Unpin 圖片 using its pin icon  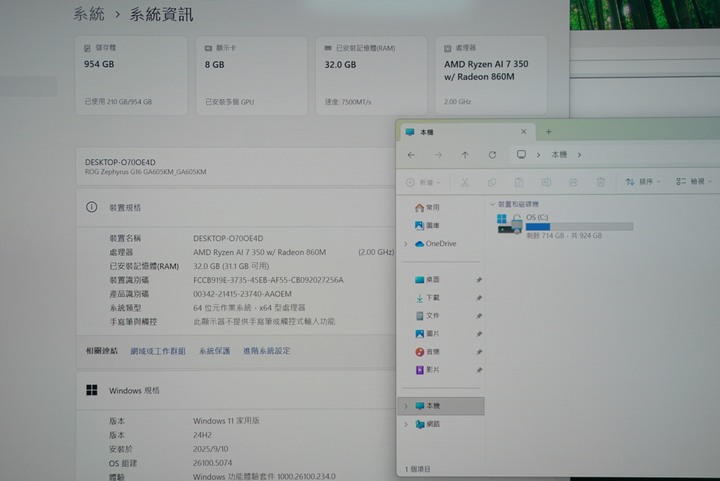coord(478,334)
